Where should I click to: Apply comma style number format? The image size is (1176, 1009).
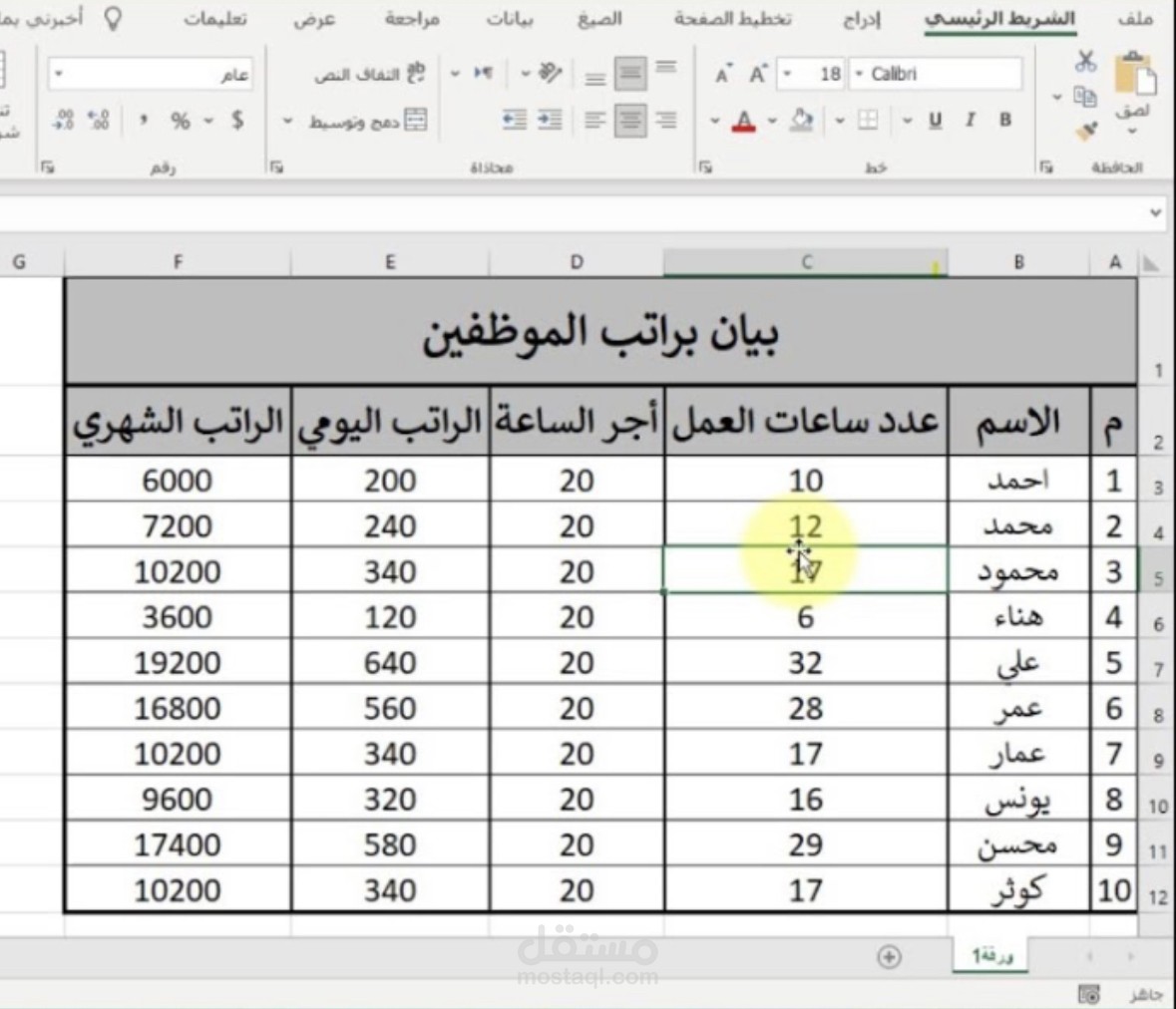(143, 120)
